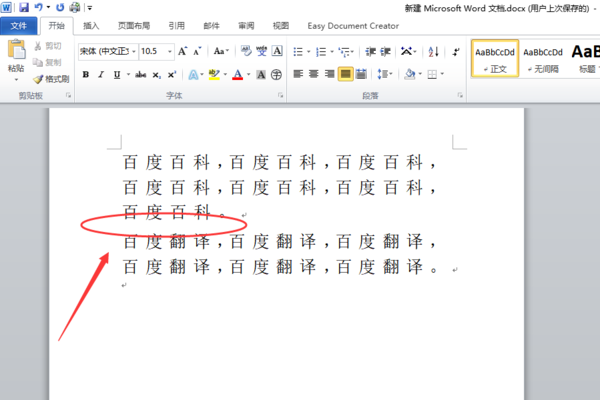Viewport: 600px width, 400px height.
Task: Apply bulleted list formatting
Action: pyautogui.click(x=298, y=52)
